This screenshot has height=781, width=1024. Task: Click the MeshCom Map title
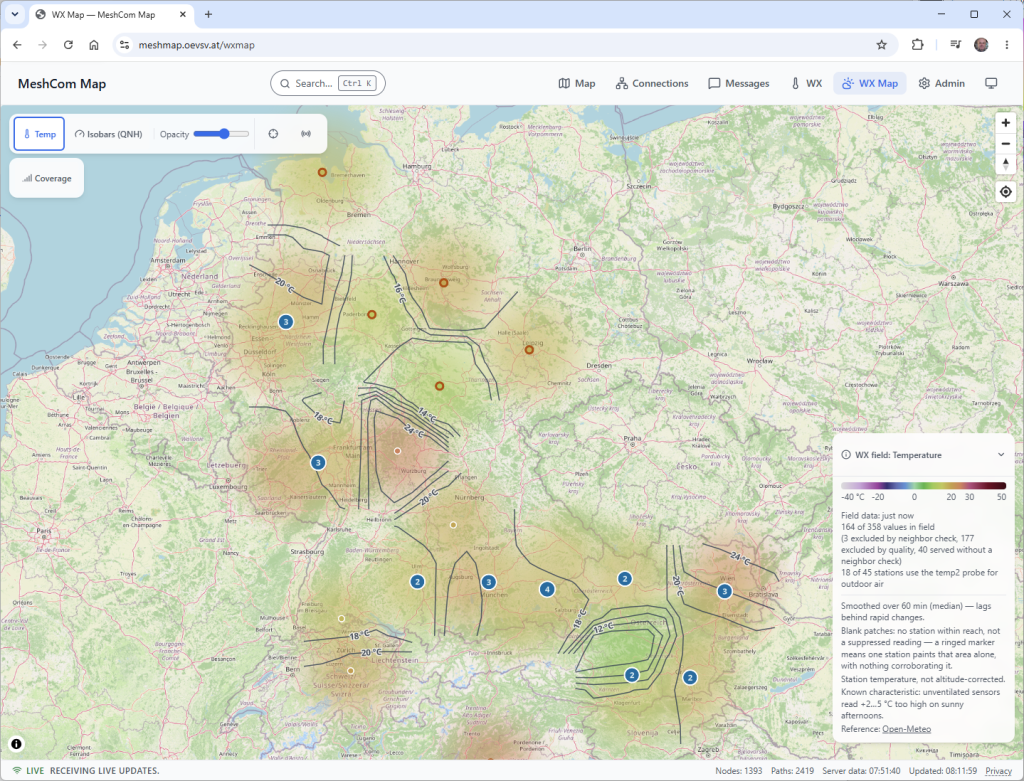[x=62, y=84]
